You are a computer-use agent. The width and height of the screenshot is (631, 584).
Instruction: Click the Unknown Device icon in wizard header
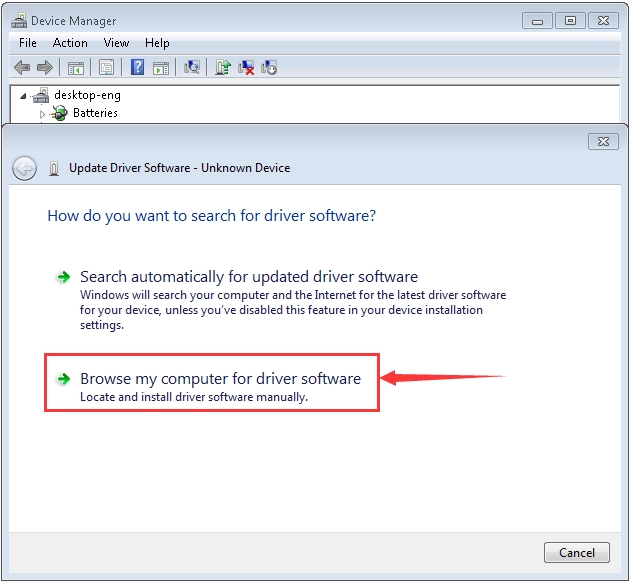pos(54,168)
